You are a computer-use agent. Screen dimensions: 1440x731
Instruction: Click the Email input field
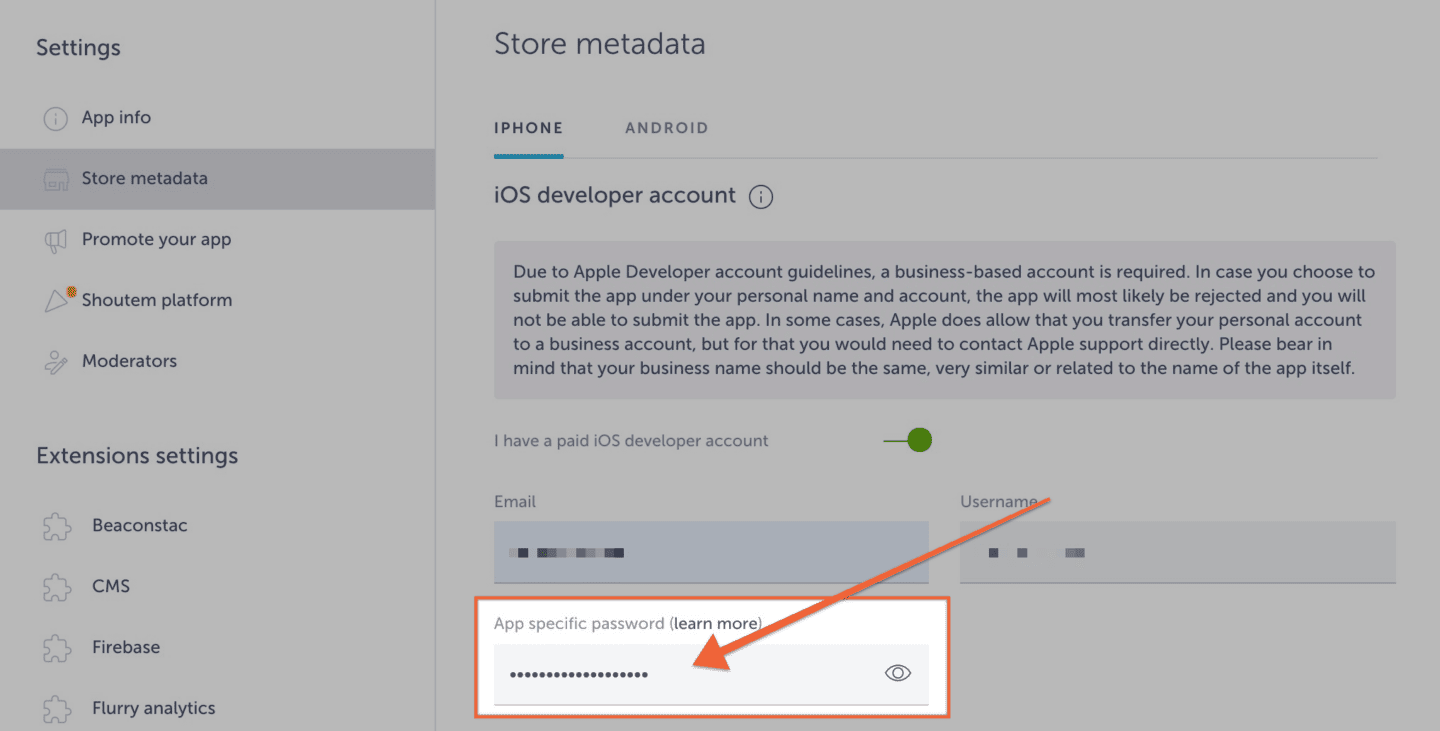coord(711,552)
